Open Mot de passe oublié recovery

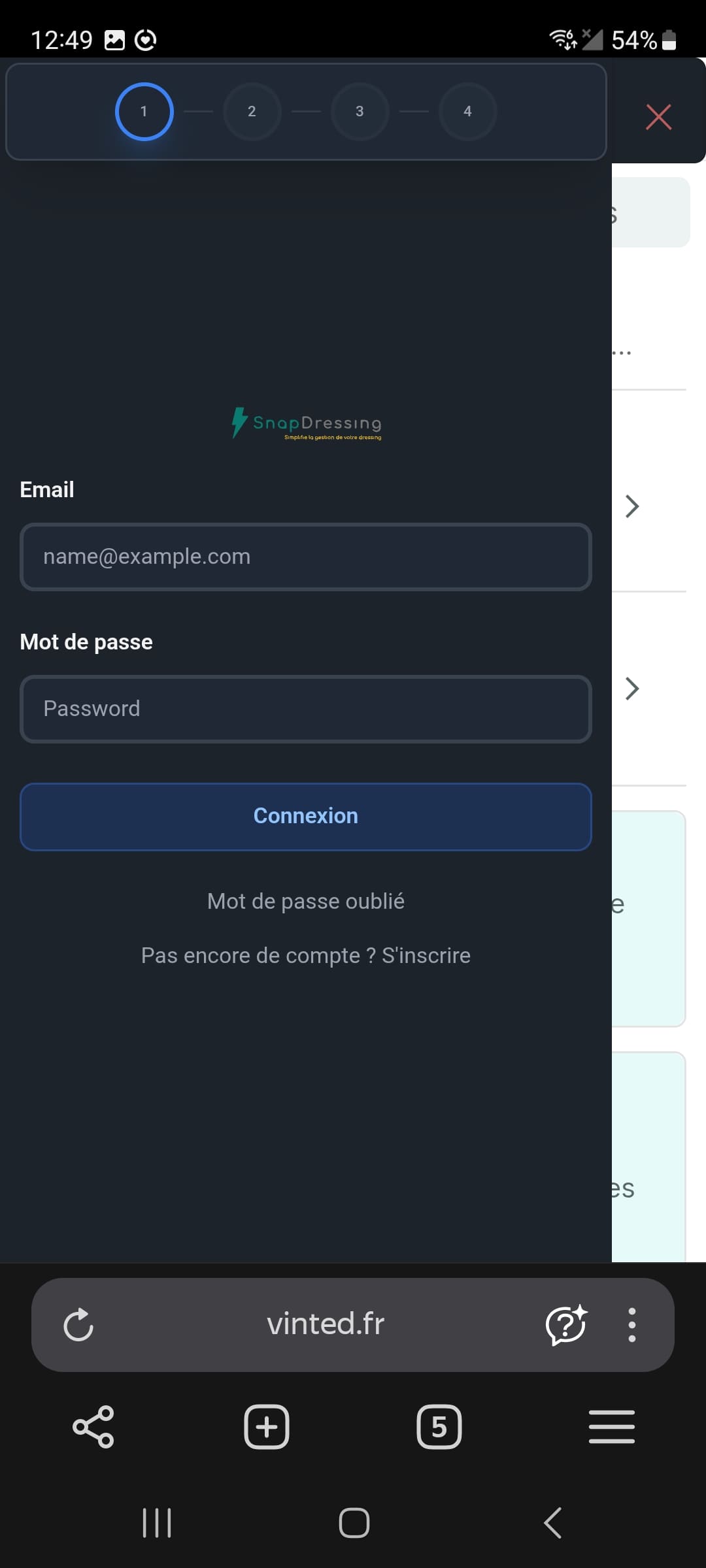coord(305,900)
